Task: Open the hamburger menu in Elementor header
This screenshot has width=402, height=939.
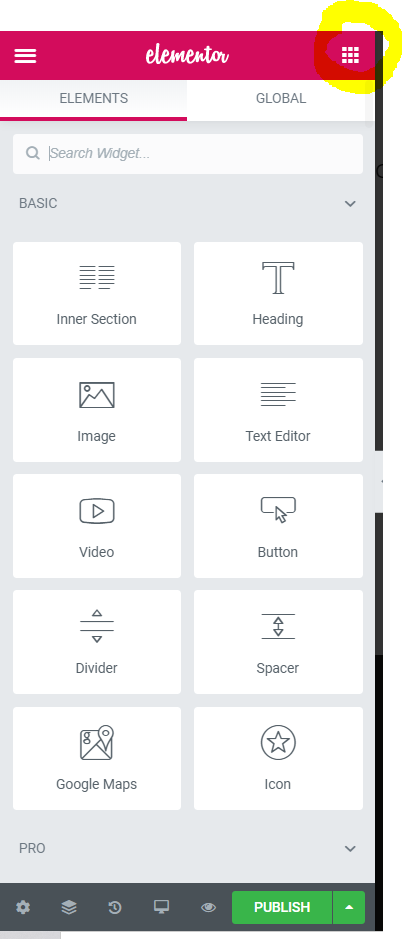Action: [x=25, y=56]
